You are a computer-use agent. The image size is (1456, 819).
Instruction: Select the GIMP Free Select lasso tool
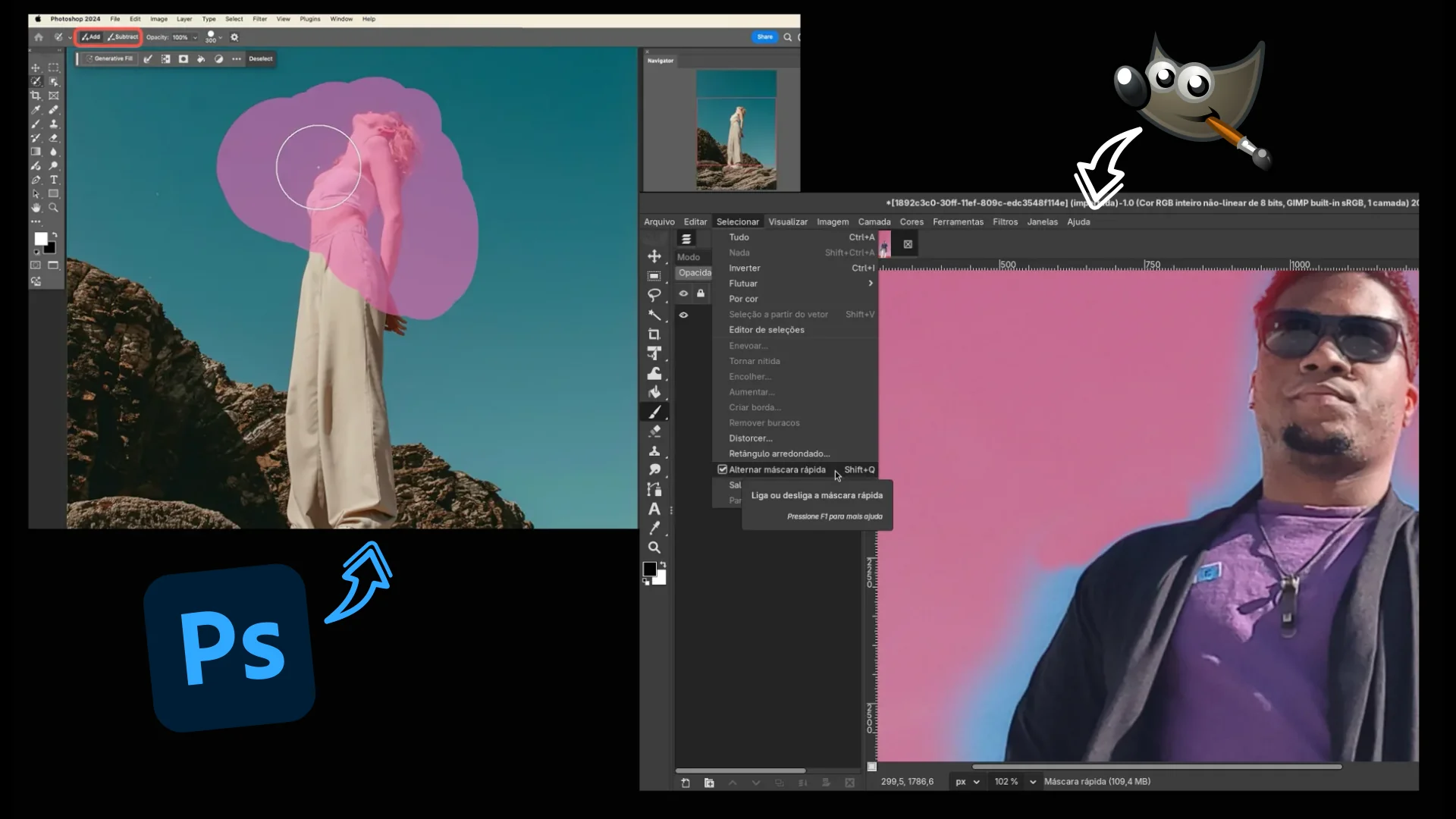tap(654, 295)
